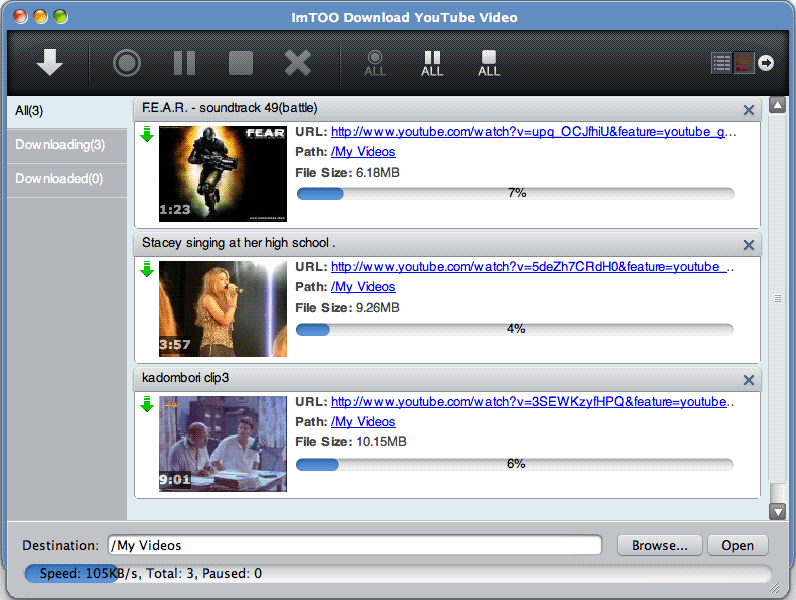
Task: Click the kadombori clip3 title
Action: tap(185, 378)
